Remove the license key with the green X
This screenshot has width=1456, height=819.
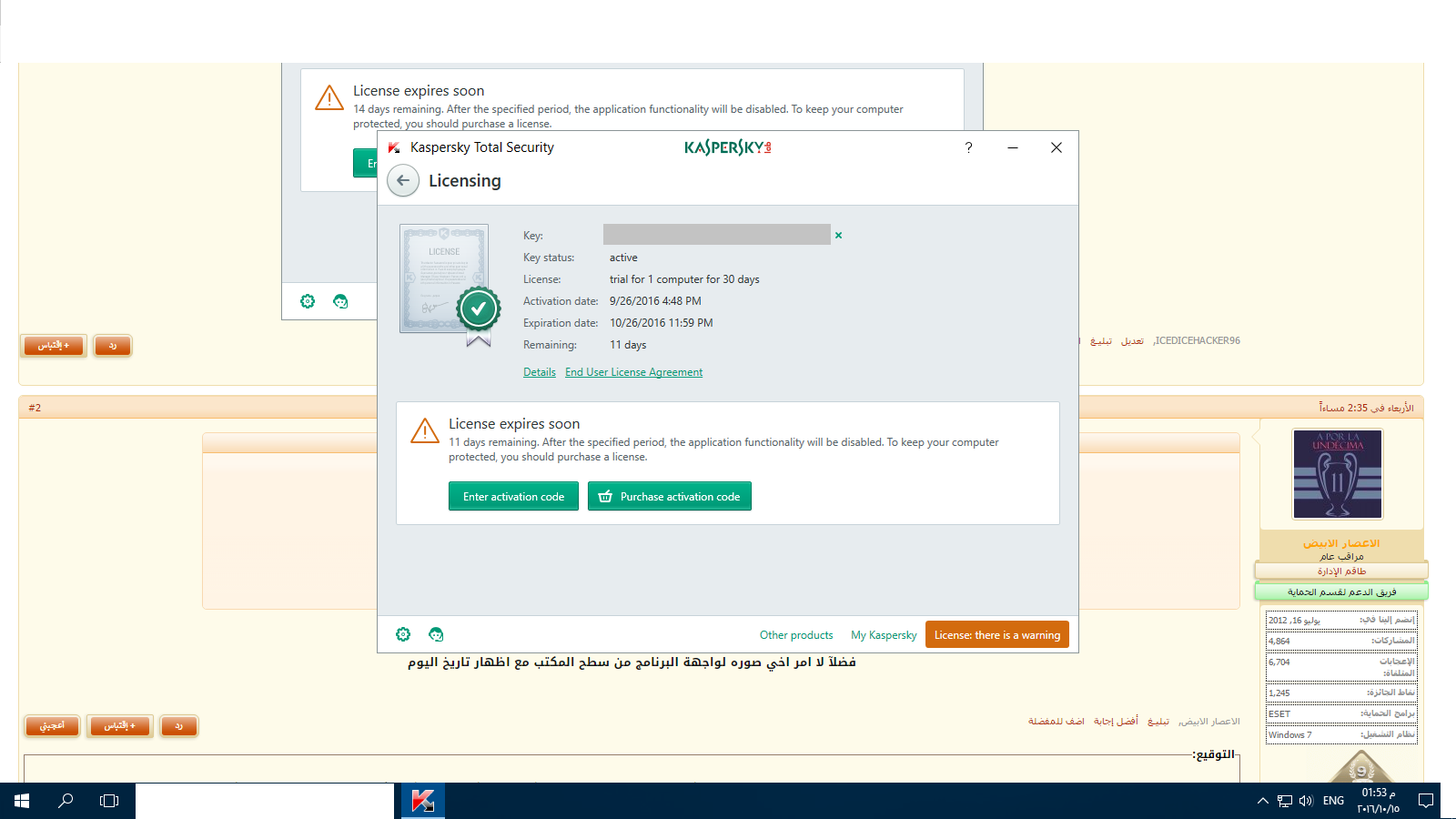click(838, 236)
